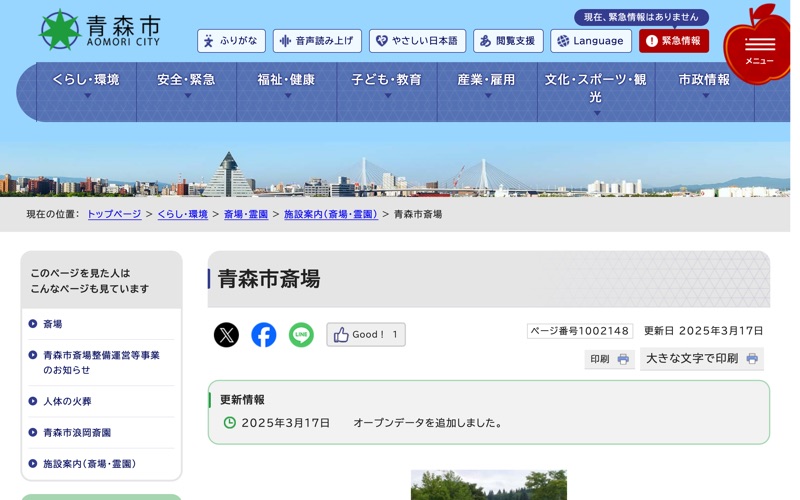800x500 pixels.
Task: Expand the 安全・緊急 menu
Action: [x=186, y=92]
